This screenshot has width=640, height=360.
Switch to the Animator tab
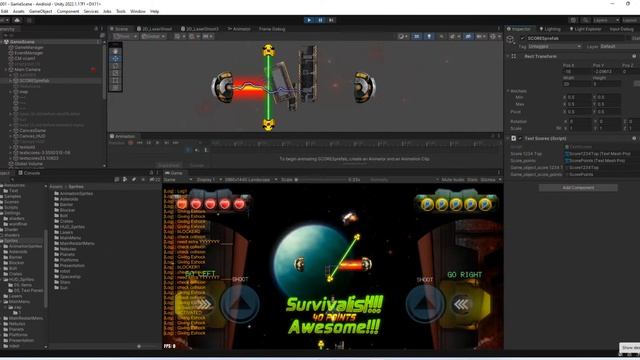click(x=239, y=29)
